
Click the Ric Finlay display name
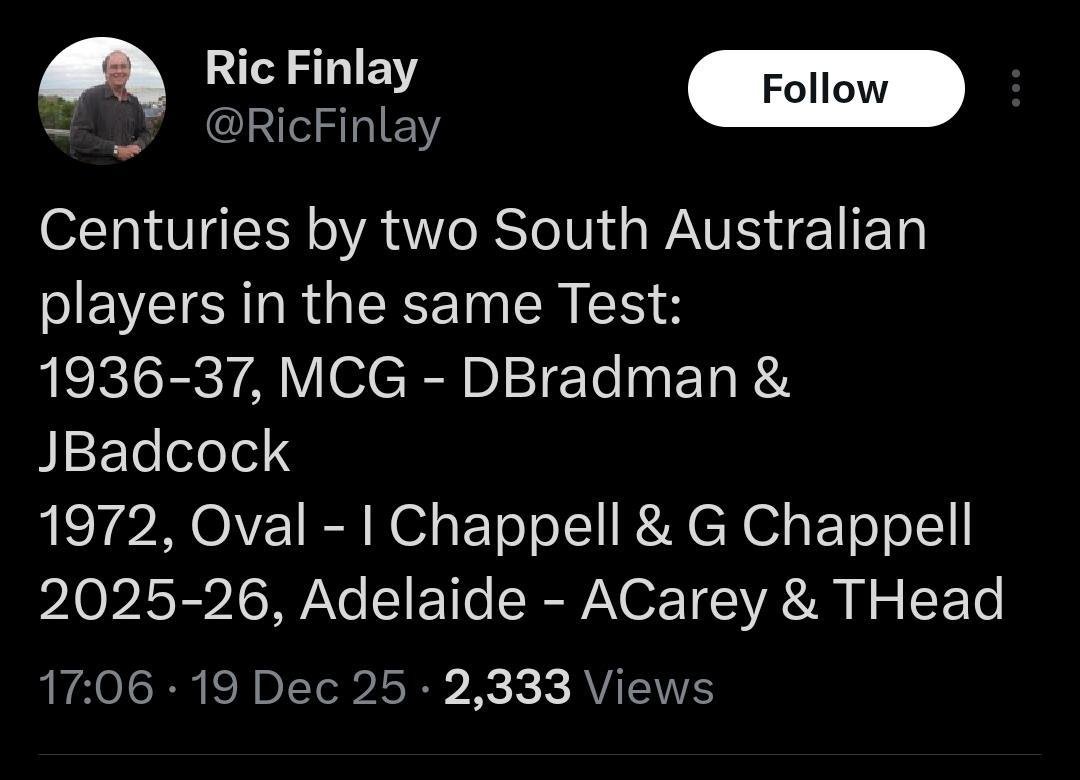311,69
